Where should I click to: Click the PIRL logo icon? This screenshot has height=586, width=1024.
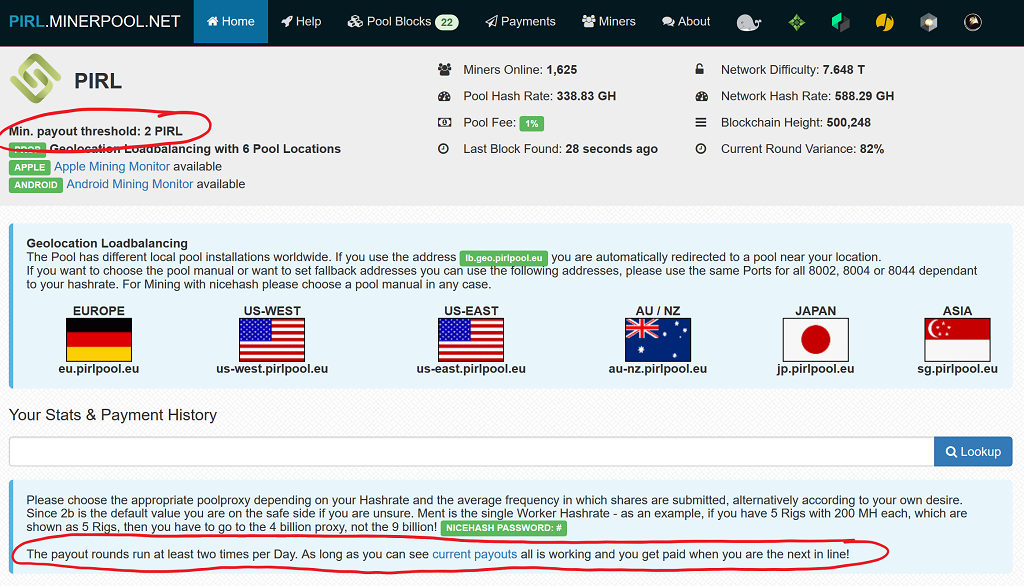point(35,78)
